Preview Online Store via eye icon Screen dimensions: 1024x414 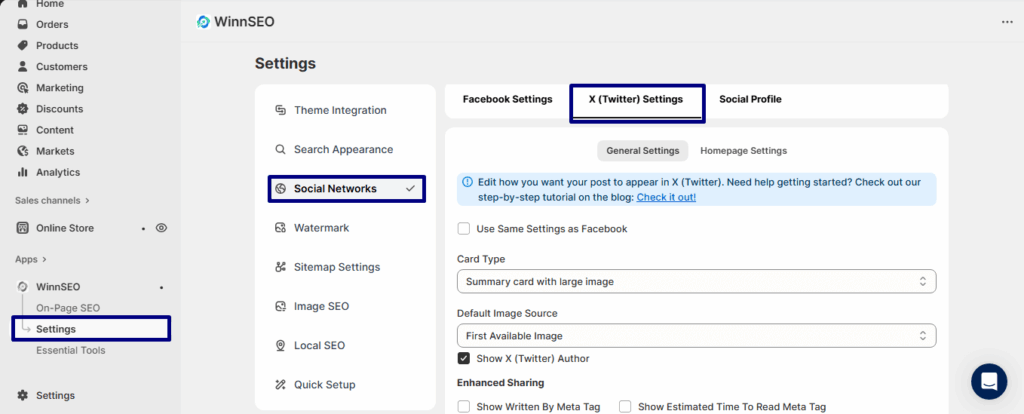(x=161, y=228)
